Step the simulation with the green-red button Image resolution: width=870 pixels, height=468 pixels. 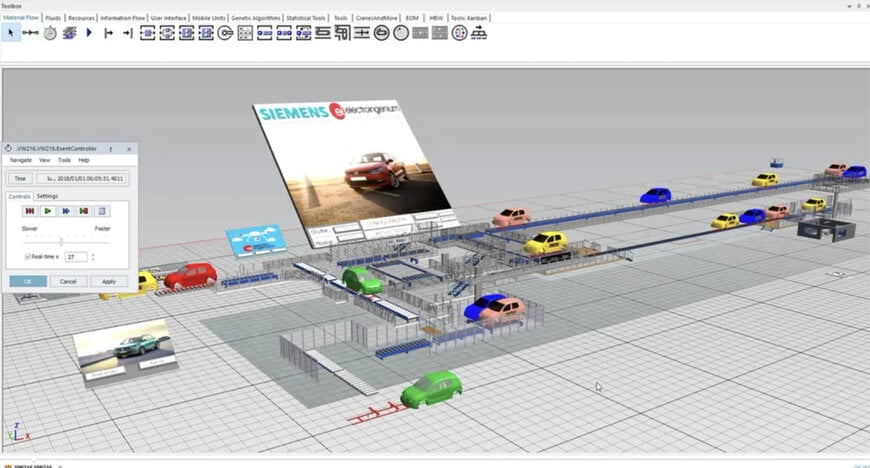[x=84, y=211]
